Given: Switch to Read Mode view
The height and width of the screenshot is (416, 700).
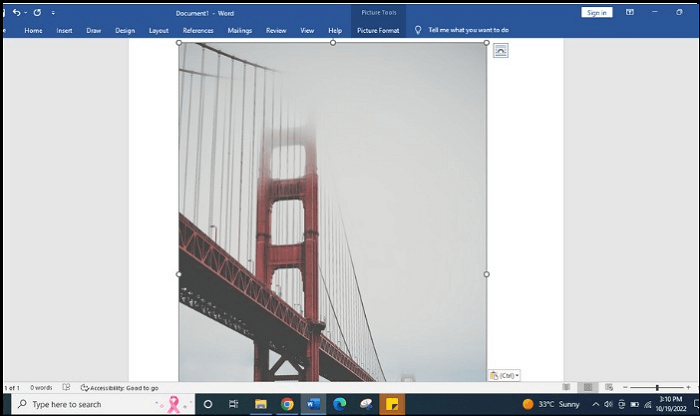Looking at the screenshot, I should pyautogui.click(x=566, y=387).
